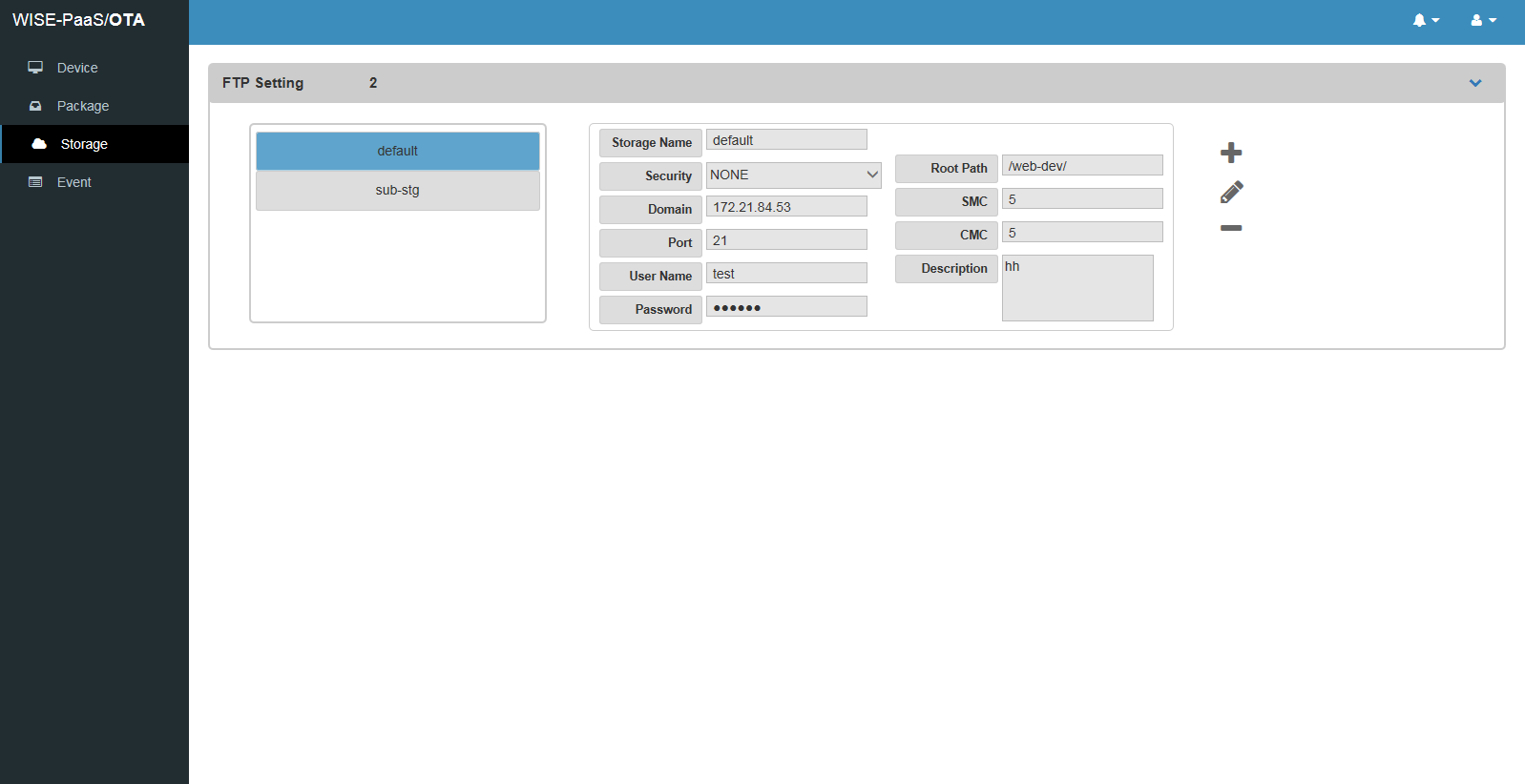Click the Description text area
The image size is (1525, 784).
click(1077, 288)
